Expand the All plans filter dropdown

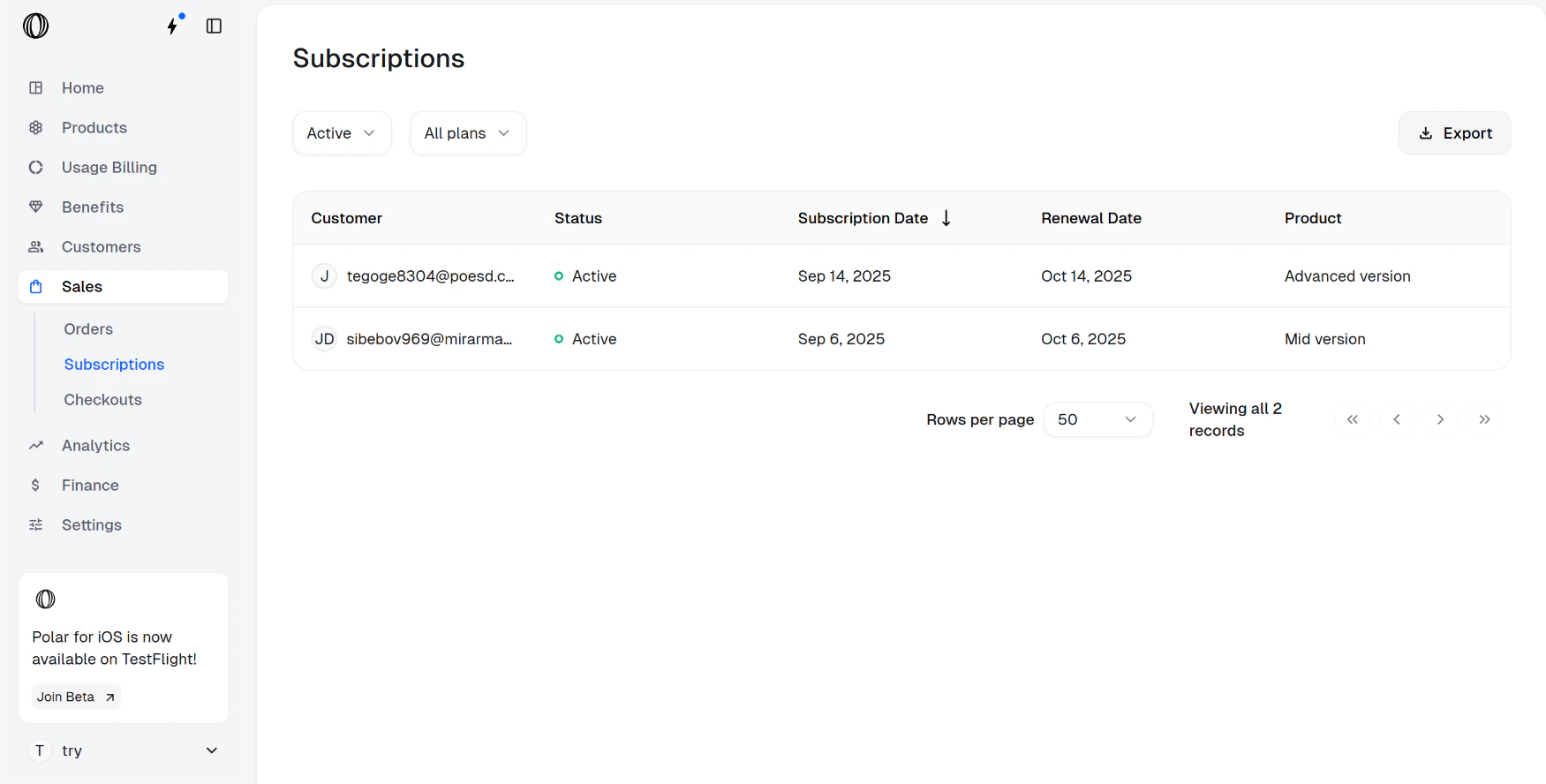(x=468, y=133)
